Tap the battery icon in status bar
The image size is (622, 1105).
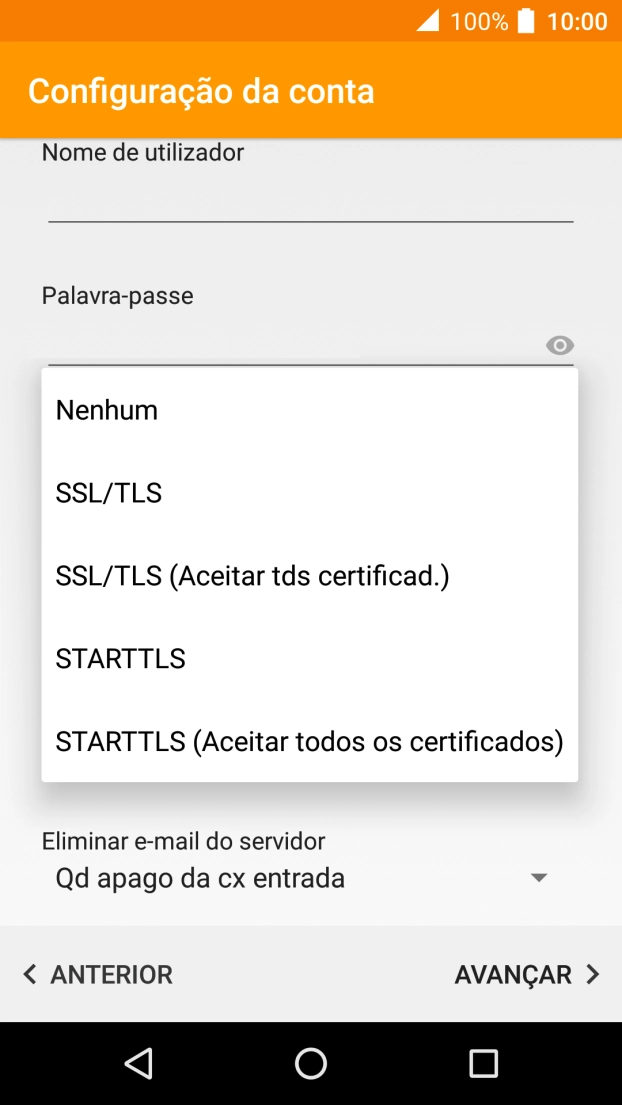pos(524,20)
